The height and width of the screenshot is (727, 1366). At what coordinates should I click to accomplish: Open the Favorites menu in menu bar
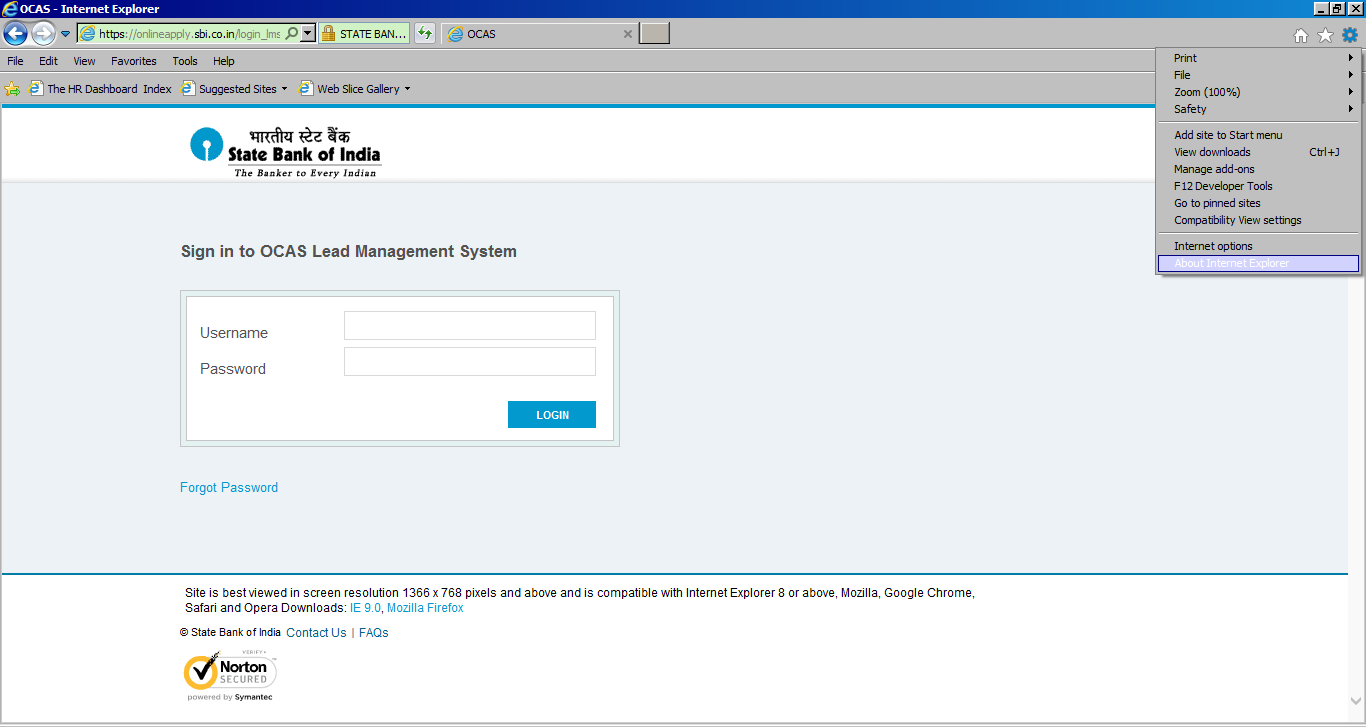133,61
